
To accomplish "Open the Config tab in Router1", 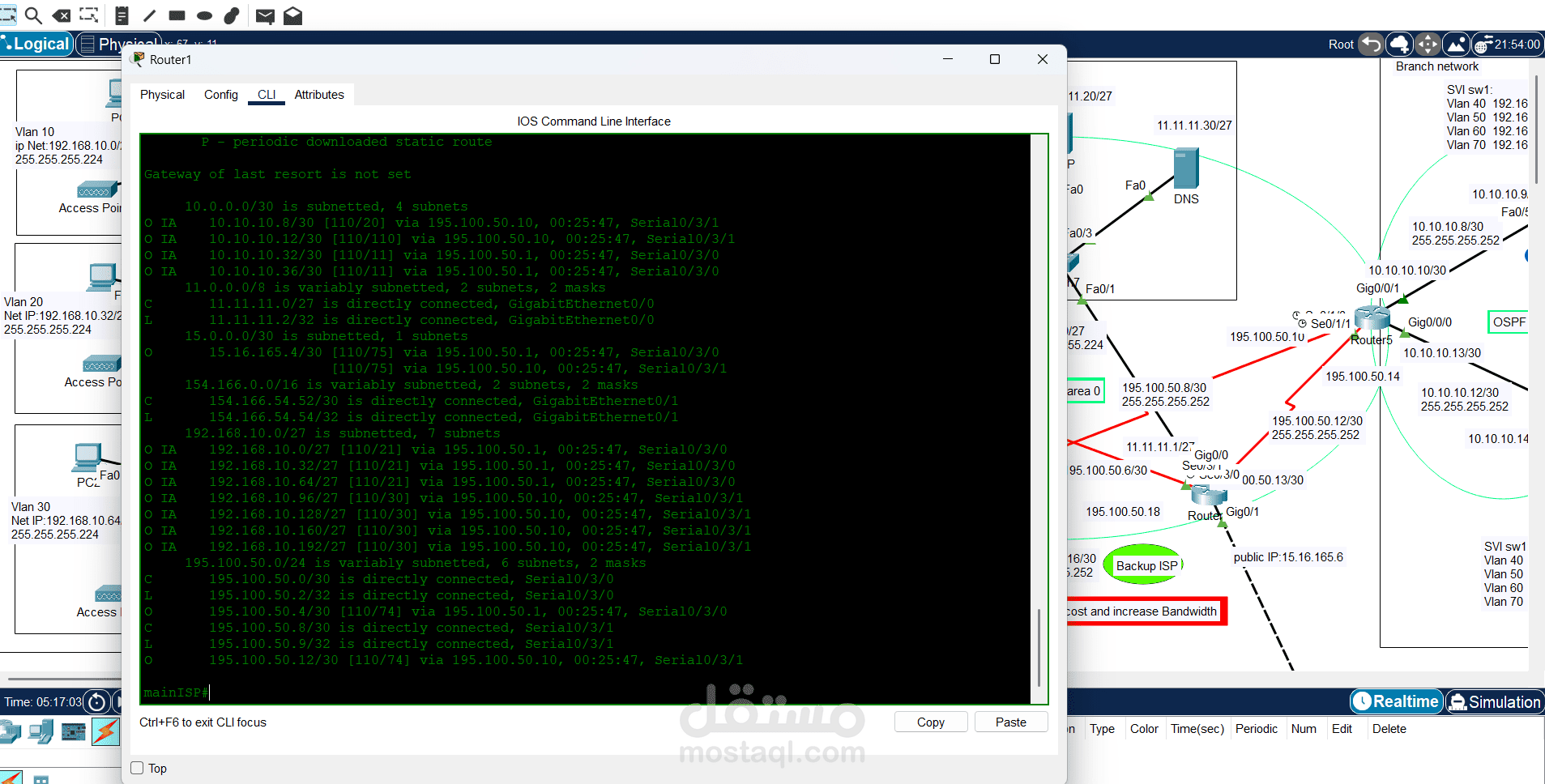I will point(221,95).
